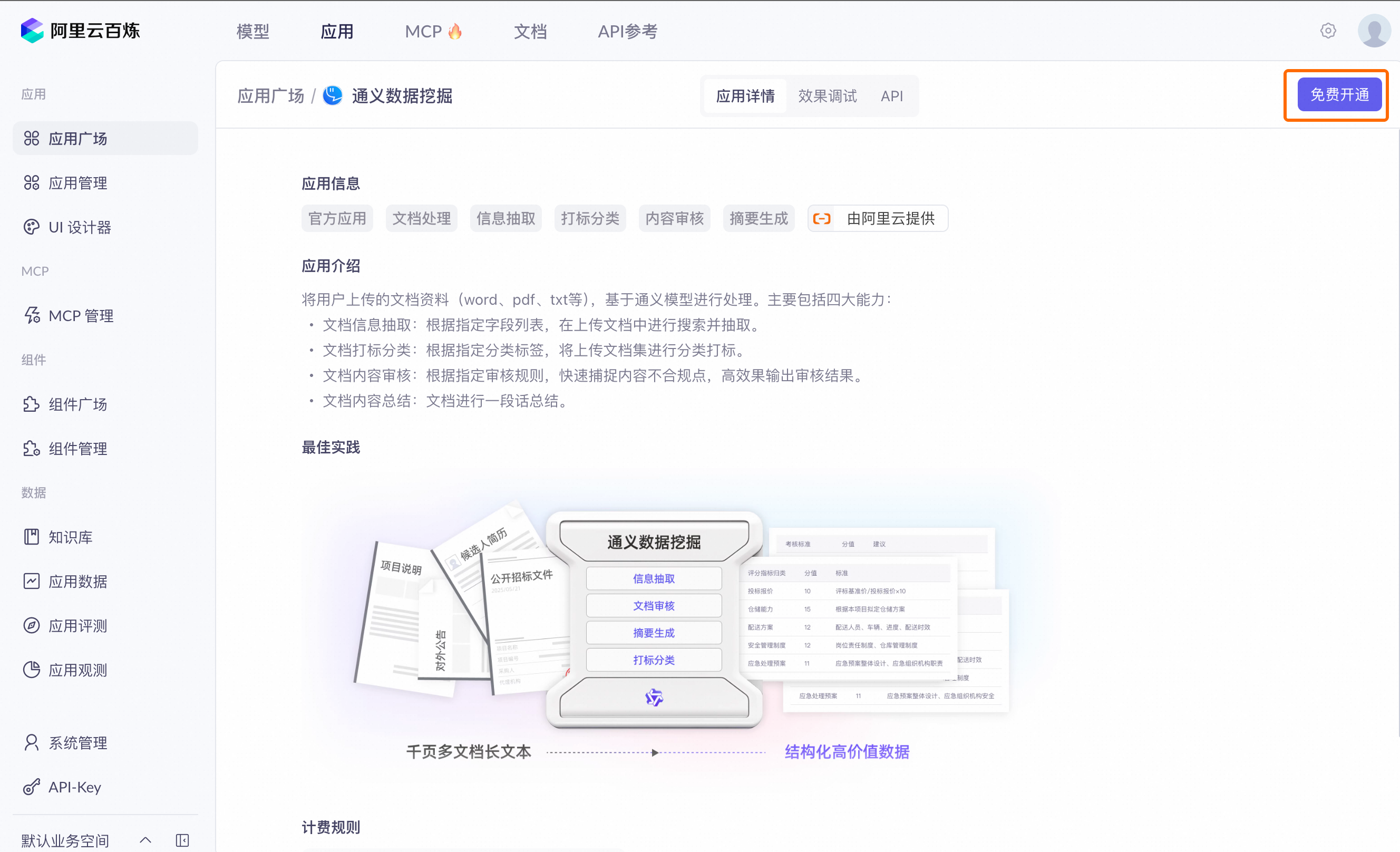Open the MCP top menu
Screen dimensions: 1400x852
[433, 31]
